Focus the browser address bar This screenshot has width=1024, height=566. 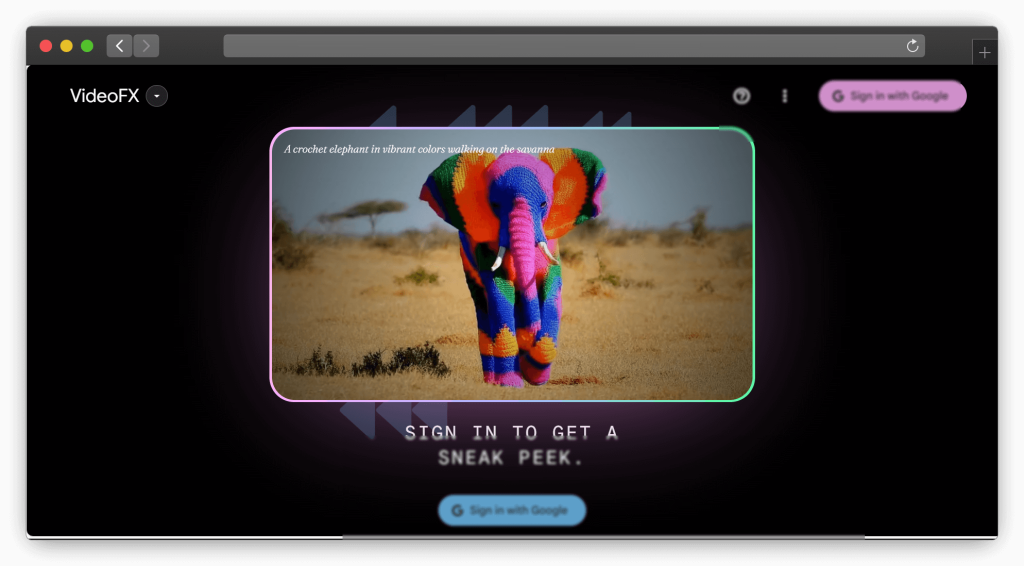click(560, 46)
